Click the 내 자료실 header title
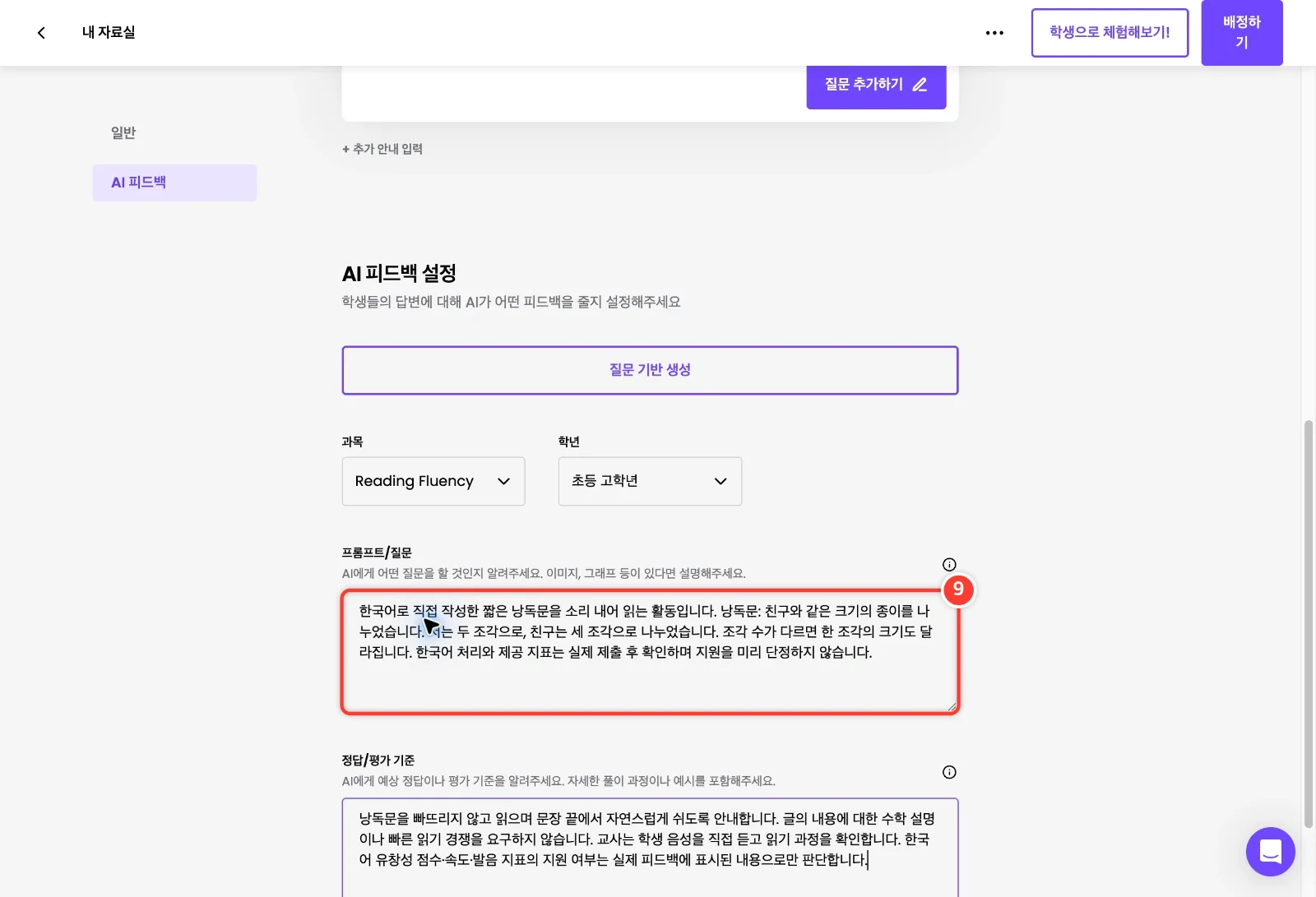This screenshot has height=897, width=1316. point(109,33)
